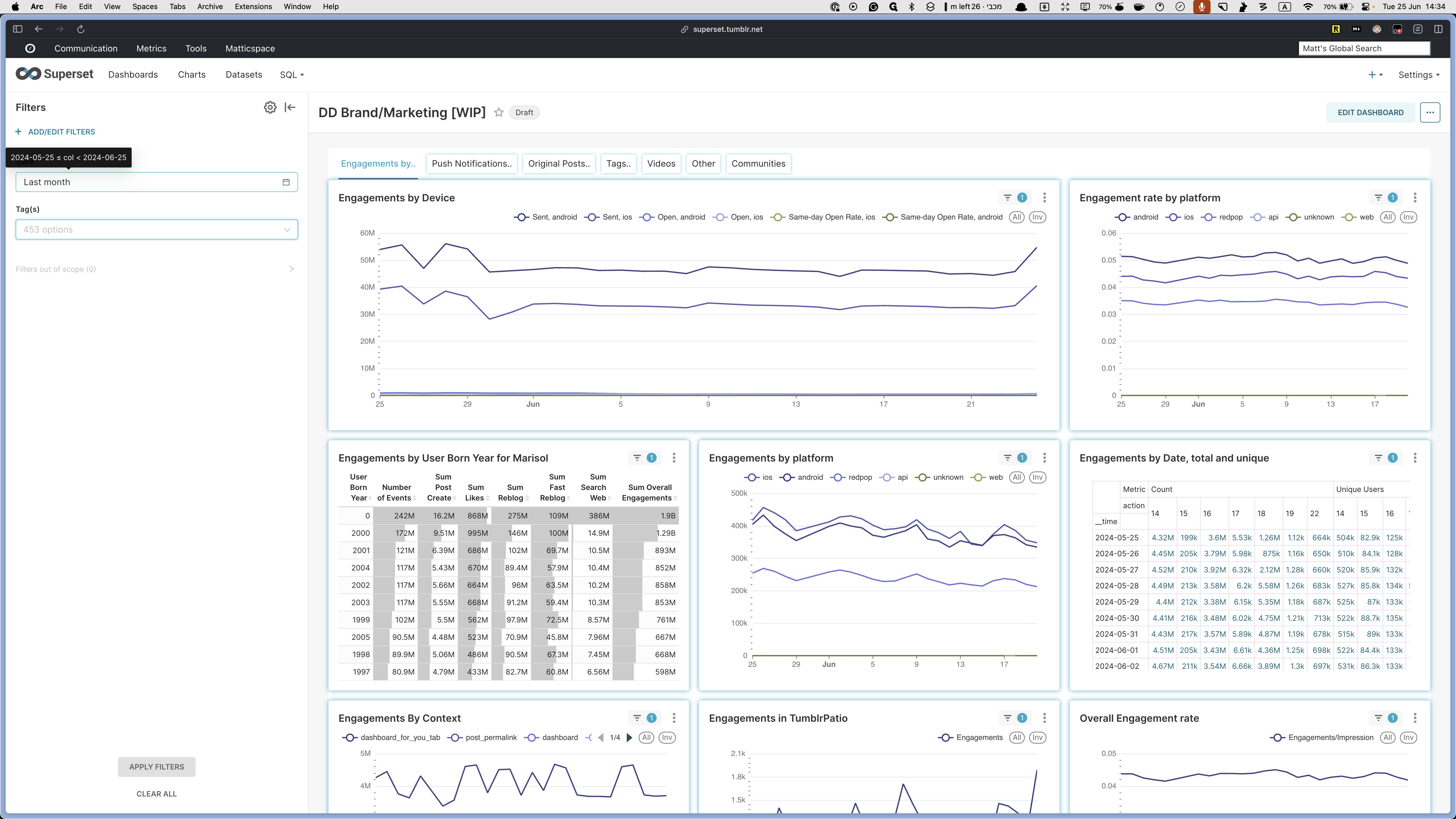Open the Wi-Fi menu bar icon
The height and width of the screenshot is (819, 1456).
pos(1308,7)
